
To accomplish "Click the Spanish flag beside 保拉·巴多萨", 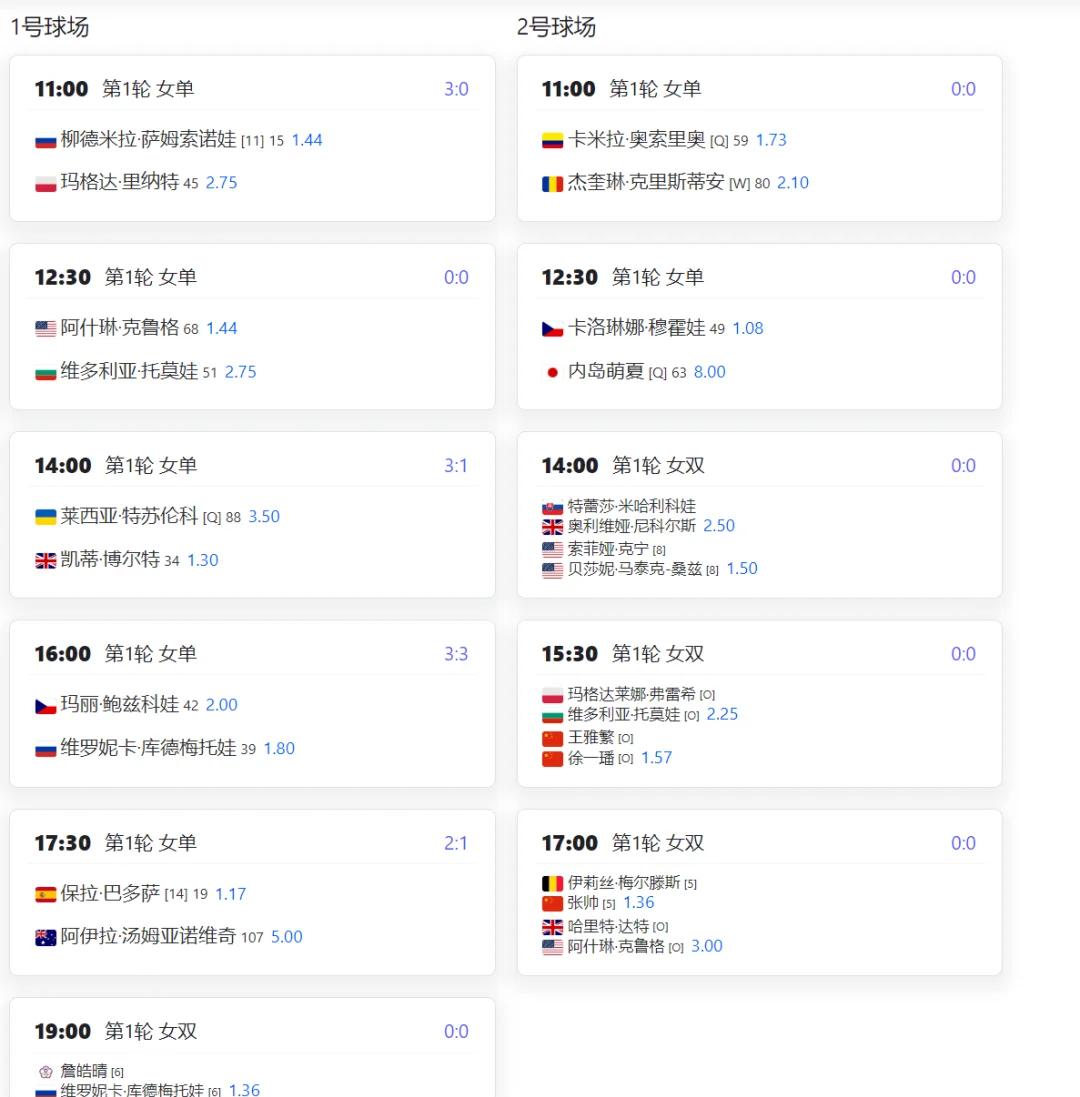I will coord(46,895).
